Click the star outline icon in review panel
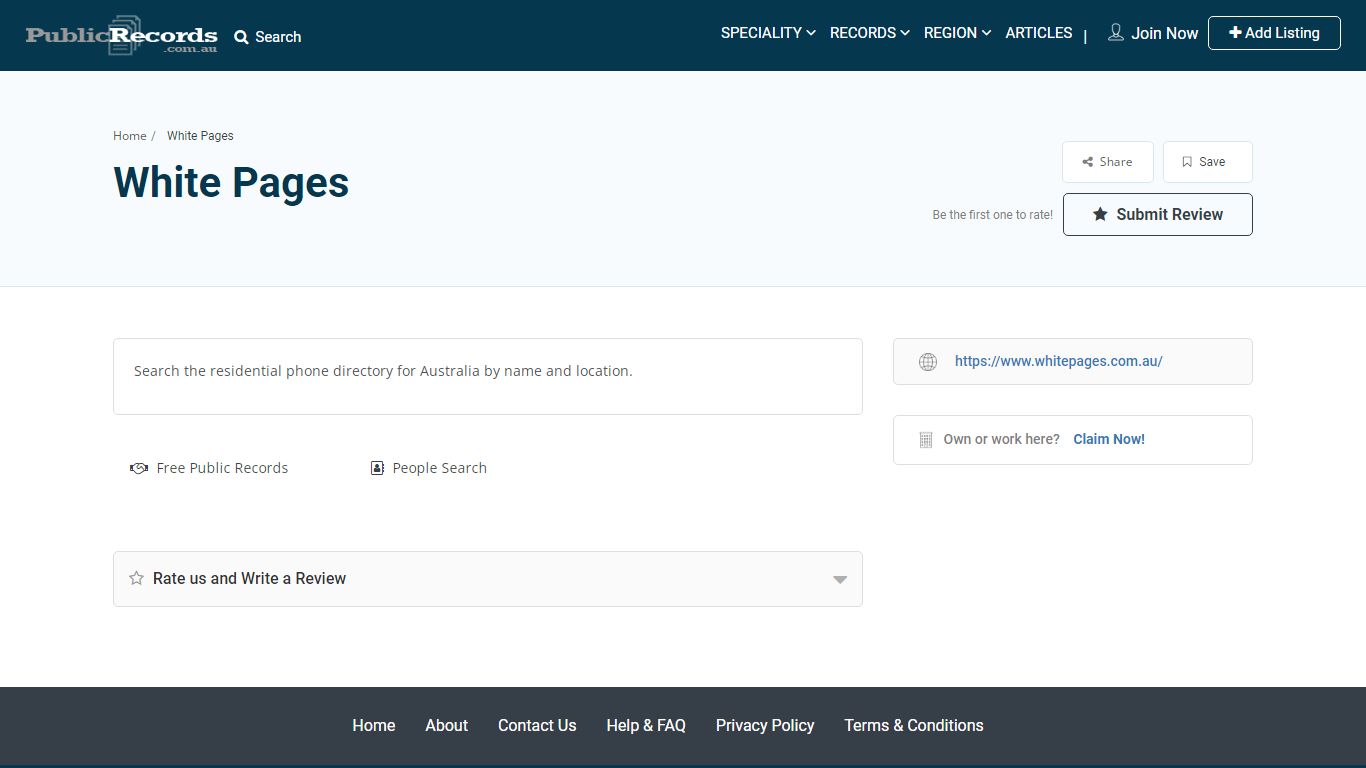This screenshot has height=768, width=1366. pos(136,578)
